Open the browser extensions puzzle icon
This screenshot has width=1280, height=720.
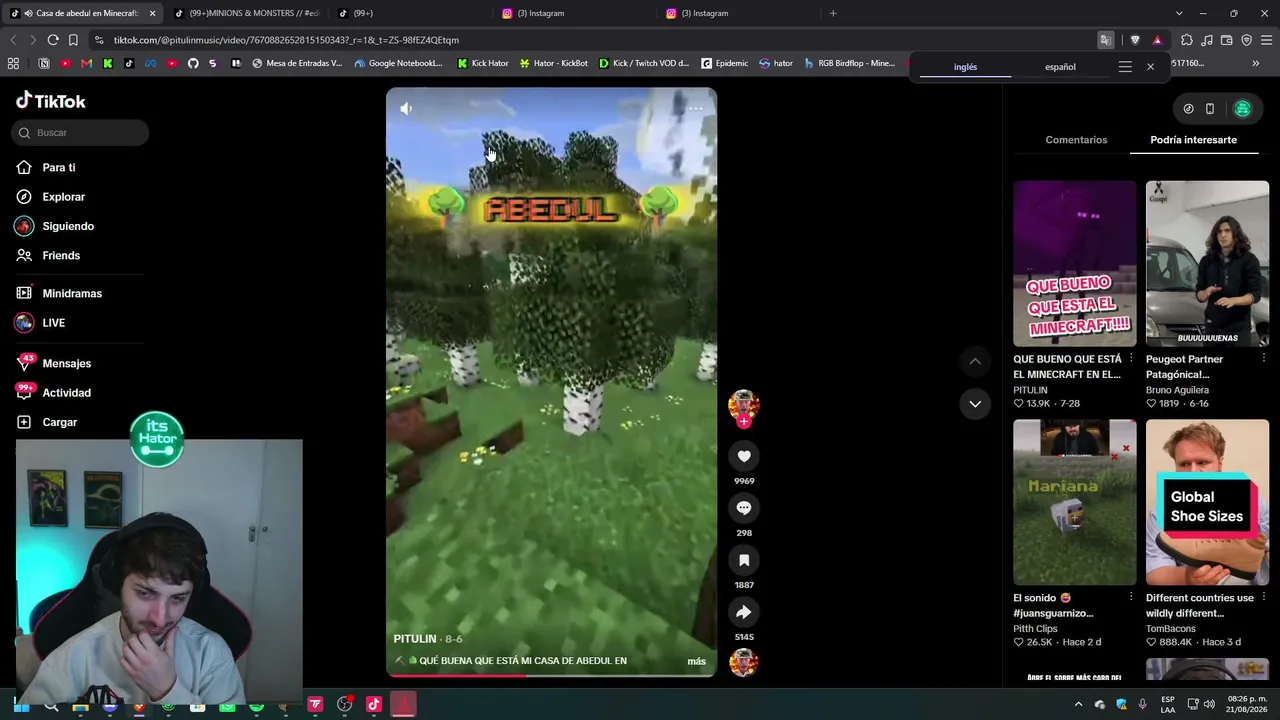pyautogui.click(x=1187, y=40)
